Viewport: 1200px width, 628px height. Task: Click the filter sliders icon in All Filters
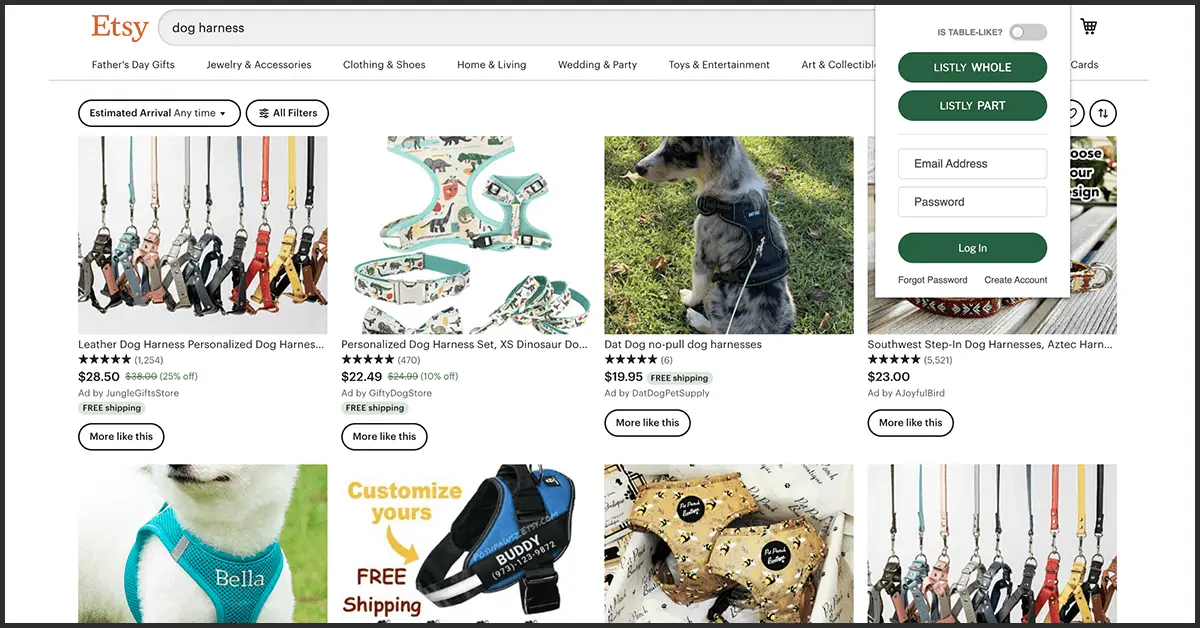[264, 113]
